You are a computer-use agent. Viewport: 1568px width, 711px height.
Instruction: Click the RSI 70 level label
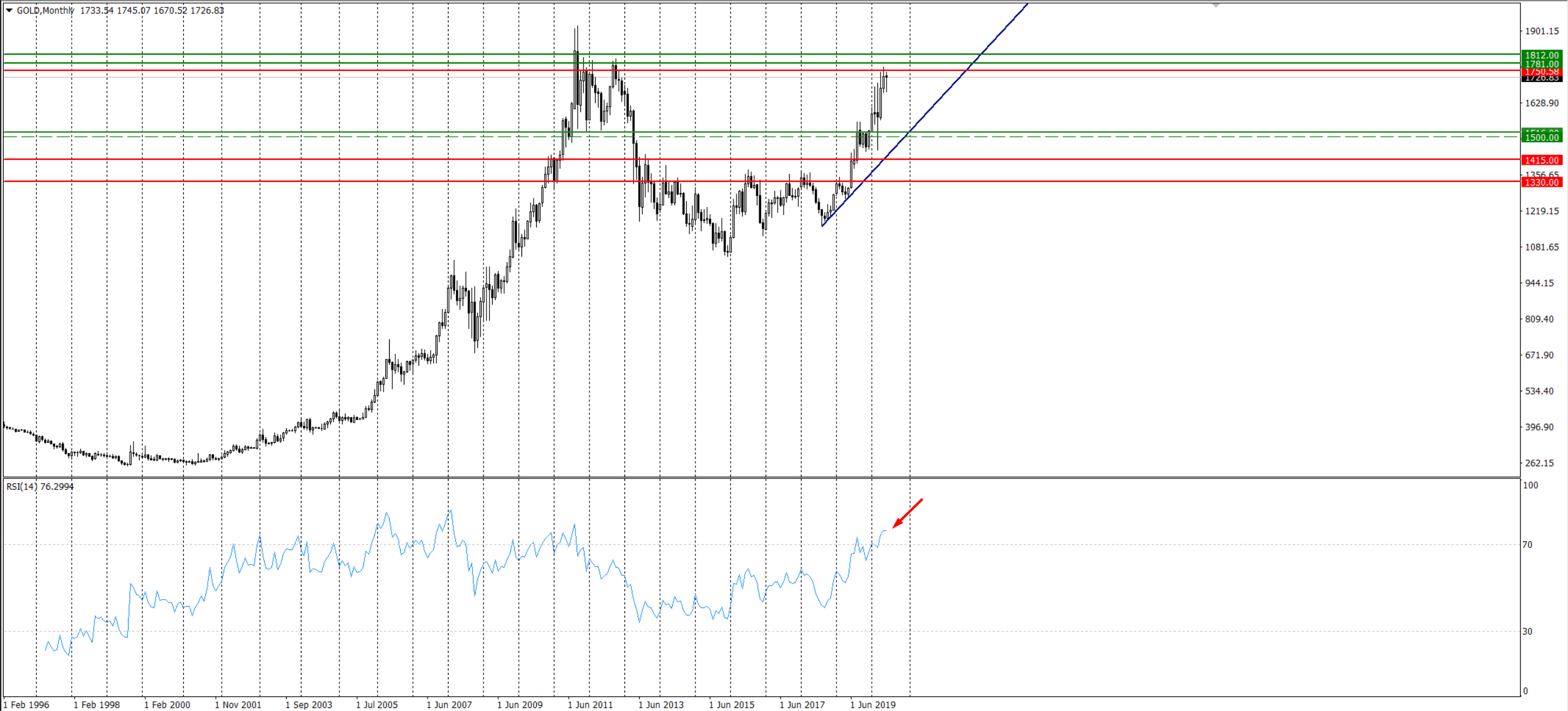(1527, 544)
